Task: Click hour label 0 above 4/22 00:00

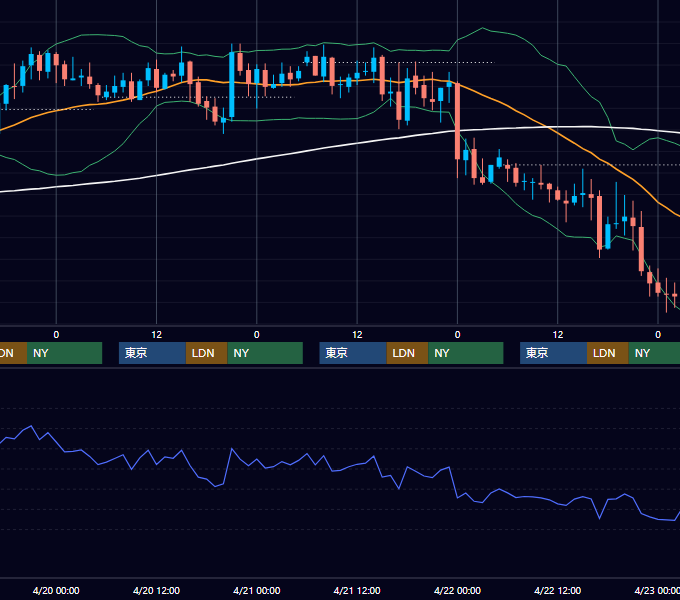Action: click(458, 335)
